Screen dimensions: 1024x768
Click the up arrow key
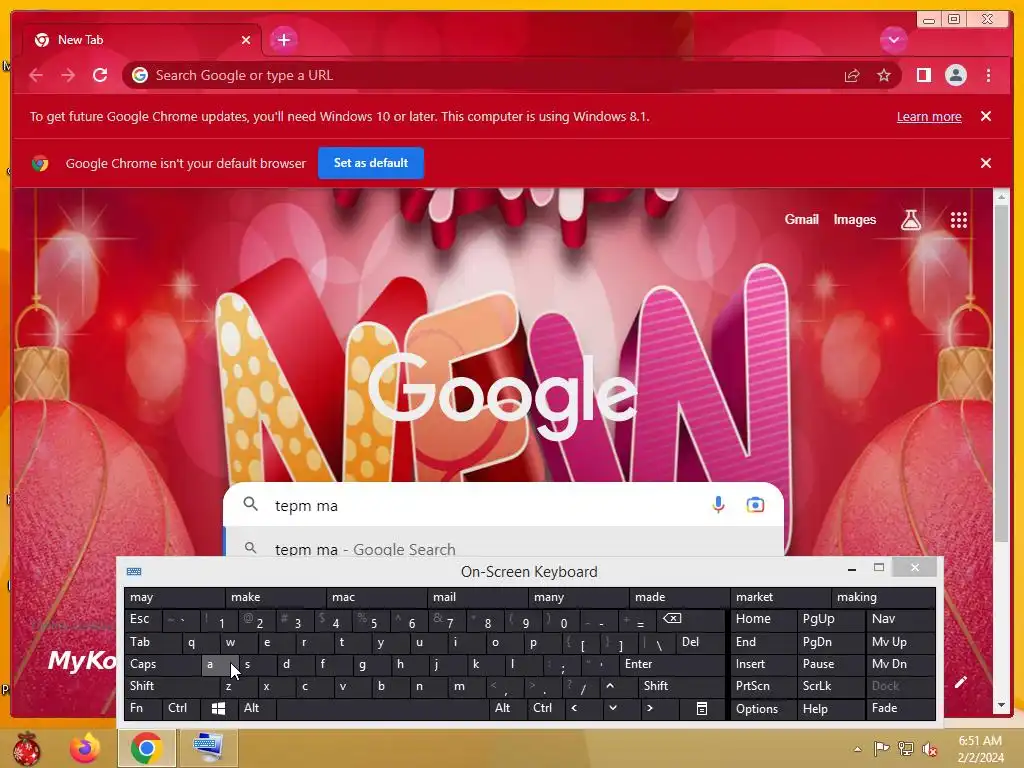click(x=610, y=686)
